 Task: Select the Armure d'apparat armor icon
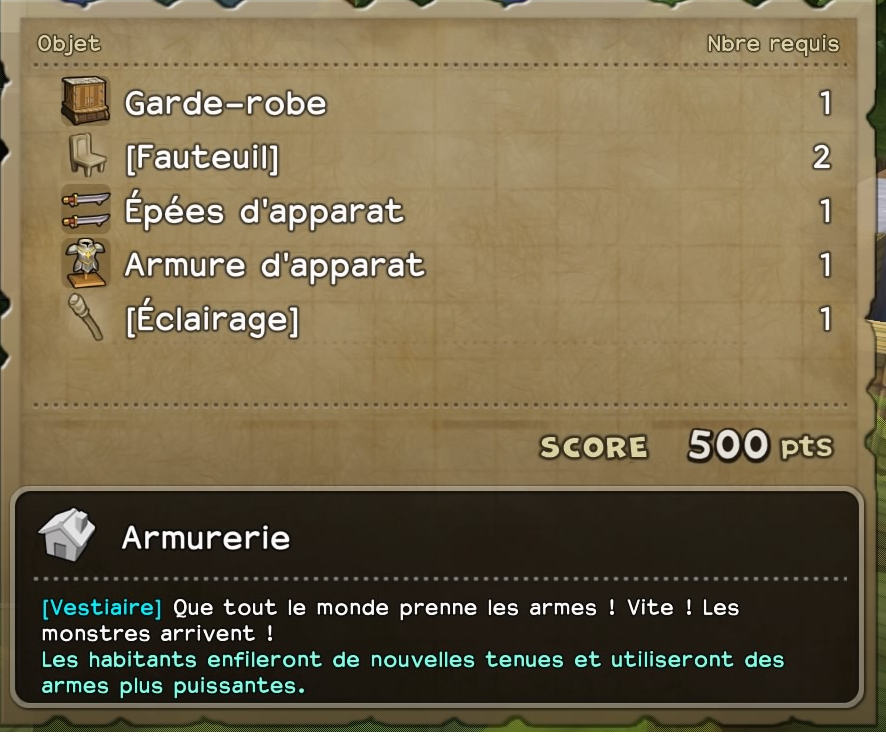(x=86, y=264)
